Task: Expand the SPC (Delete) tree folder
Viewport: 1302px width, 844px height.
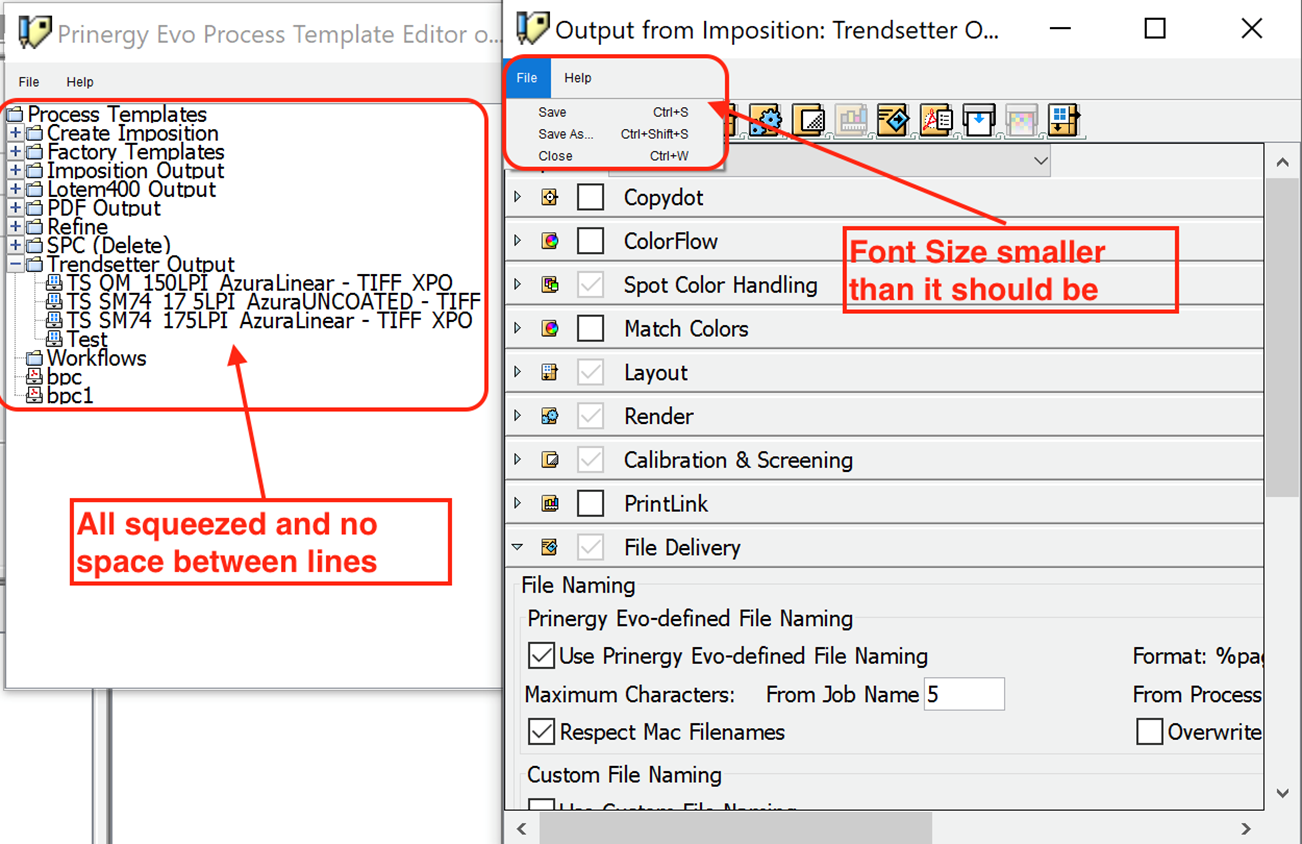Action: click(x=15, y=246)
